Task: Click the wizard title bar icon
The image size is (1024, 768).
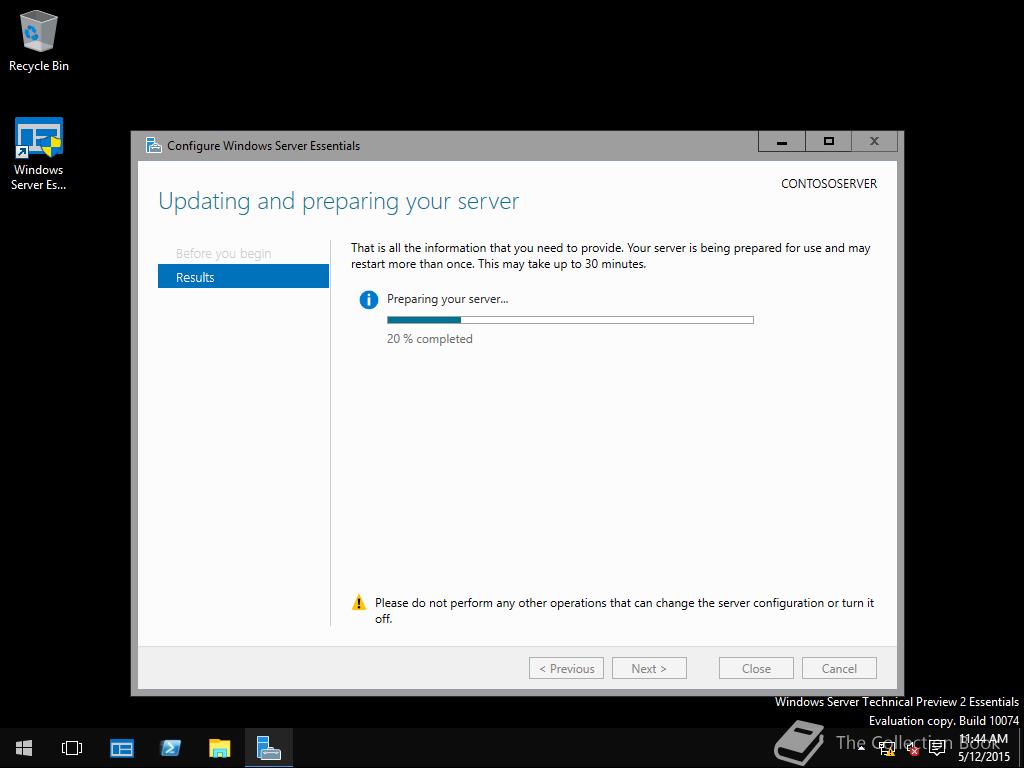Action: [153, 145]
